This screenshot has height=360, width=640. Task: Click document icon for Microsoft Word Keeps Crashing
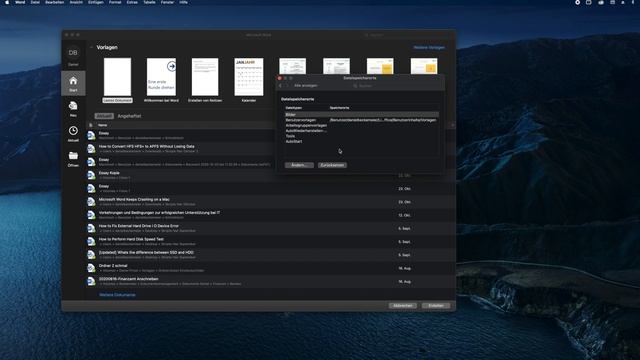[91, 202]
